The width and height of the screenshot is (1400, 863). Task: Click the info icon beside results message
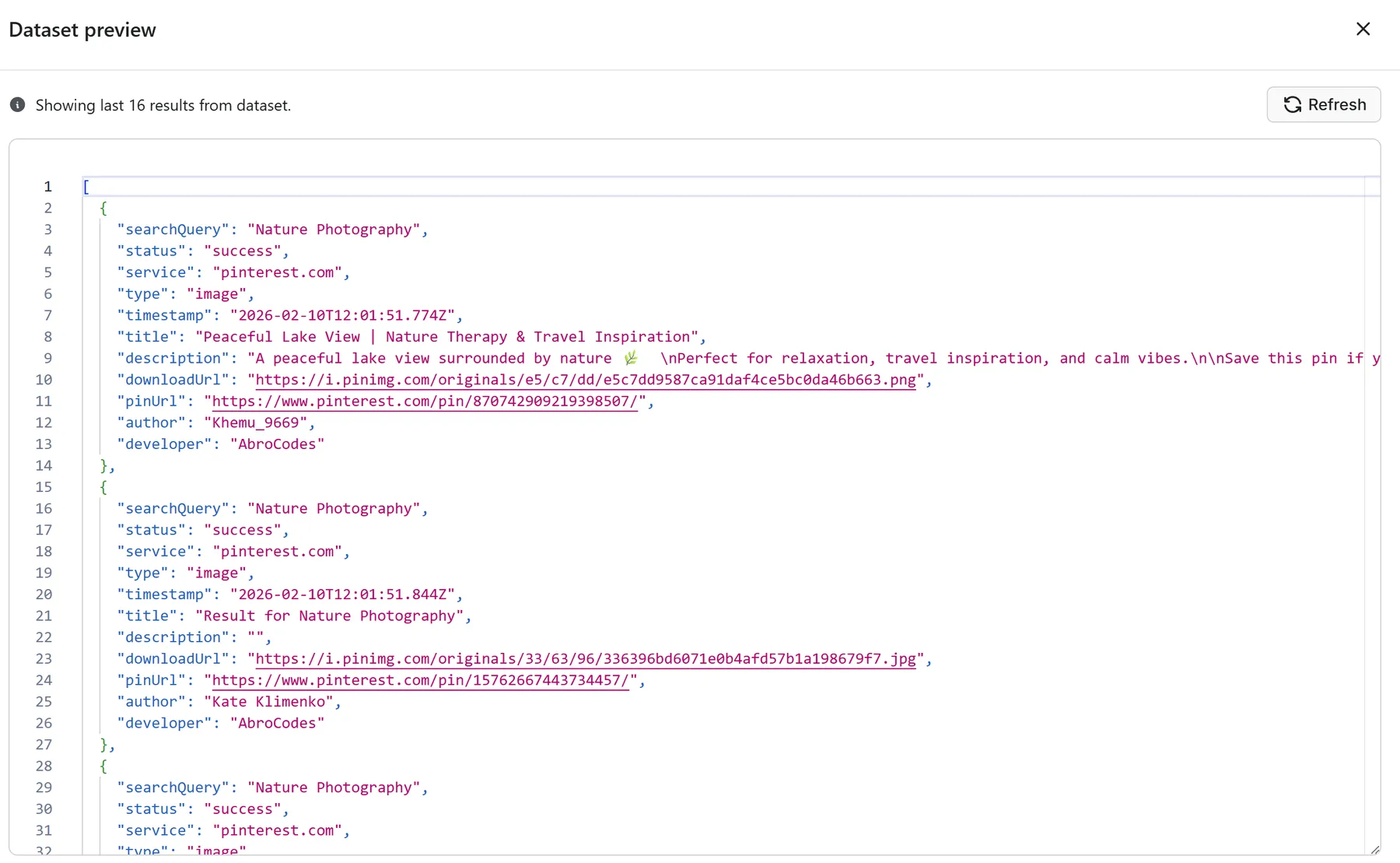(17, 105)
